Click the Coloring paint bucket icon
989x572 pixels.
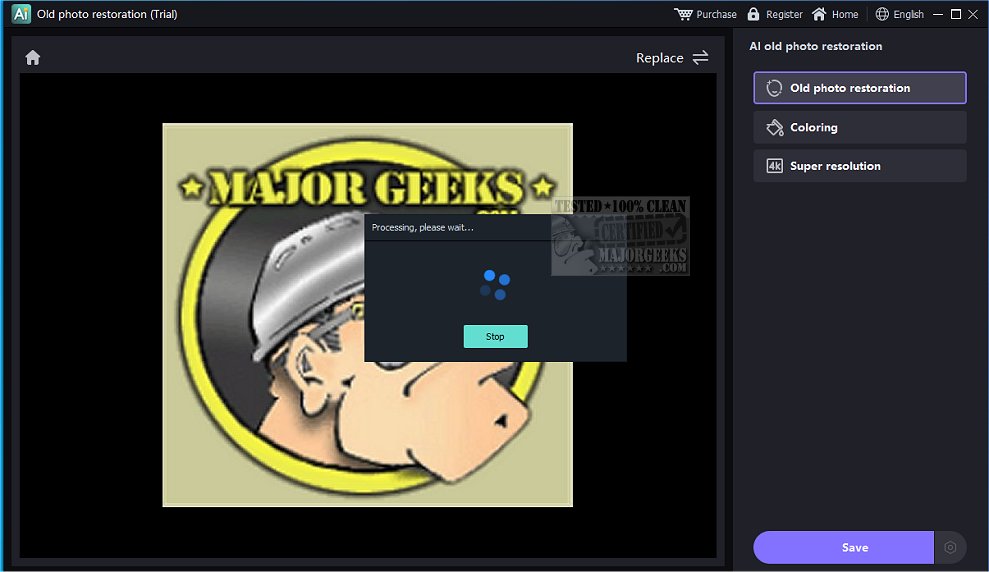[775, 127]
